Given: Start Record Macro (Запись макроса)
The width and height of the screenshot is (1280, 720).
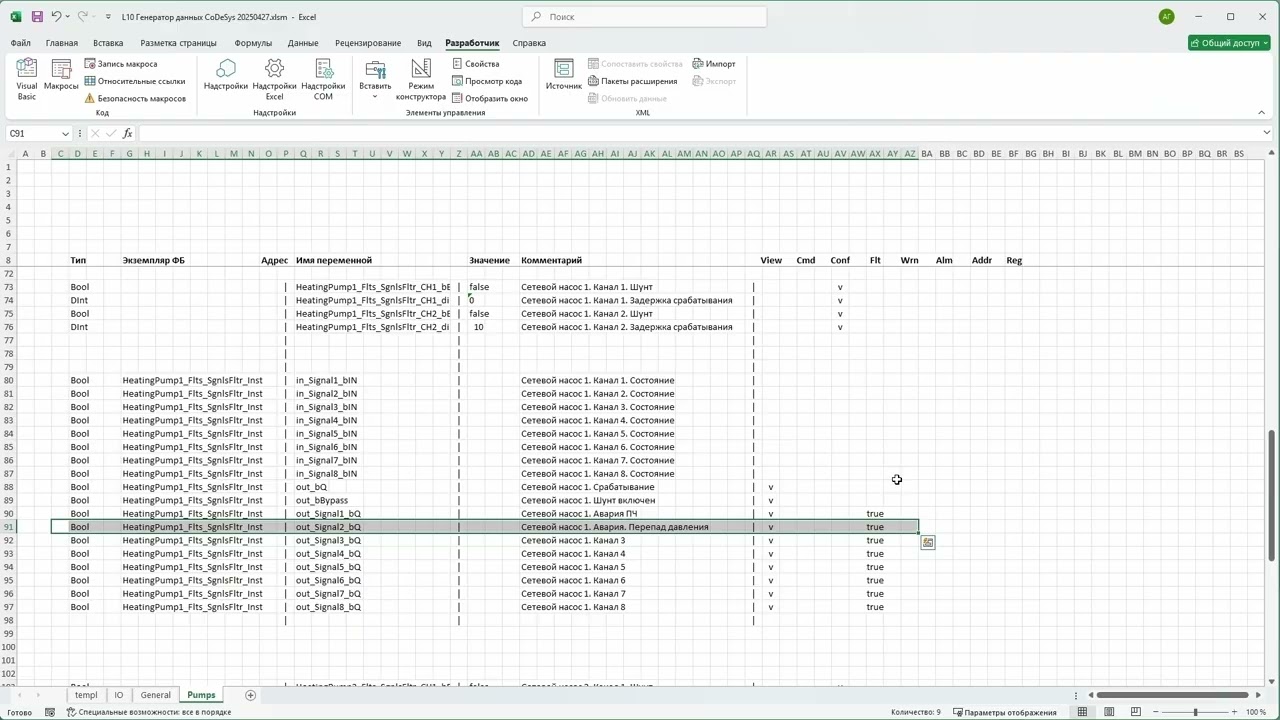Looking at the screenshot, I should pos(120,64).
